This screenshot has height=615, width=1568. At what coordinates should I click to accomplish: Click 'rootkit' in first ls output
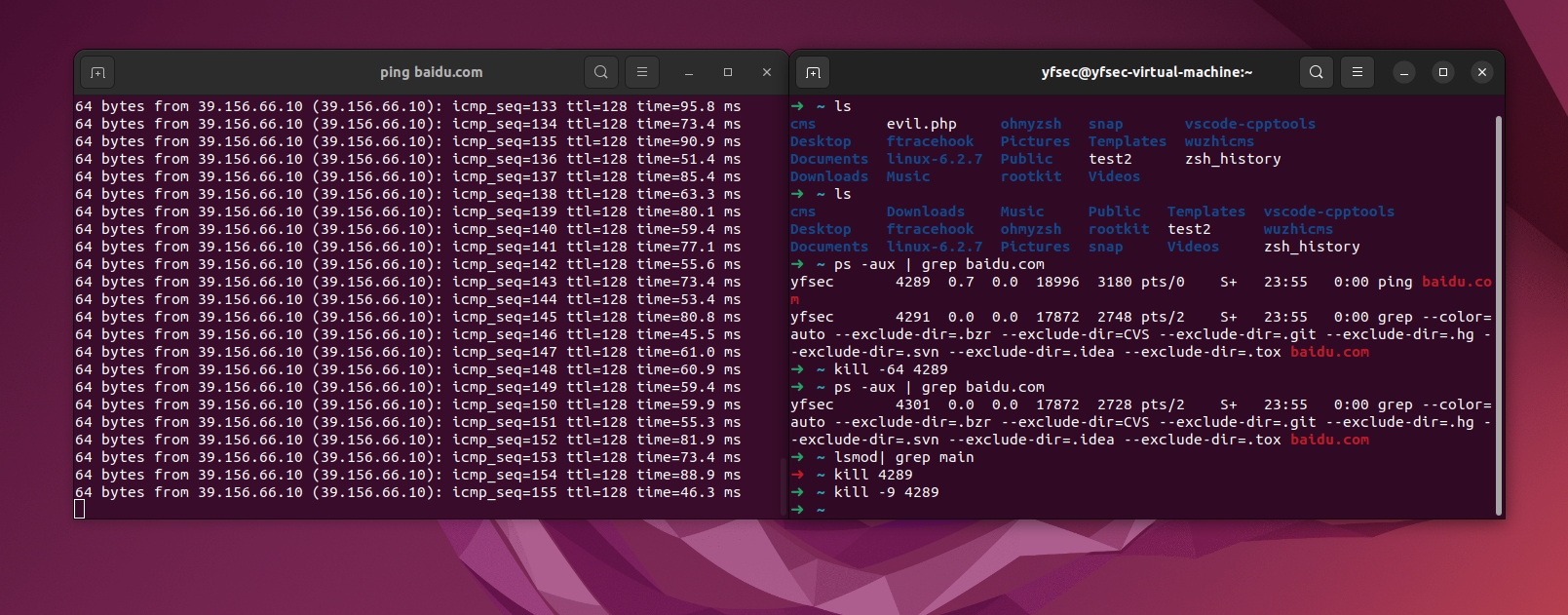pos(1031,176)
